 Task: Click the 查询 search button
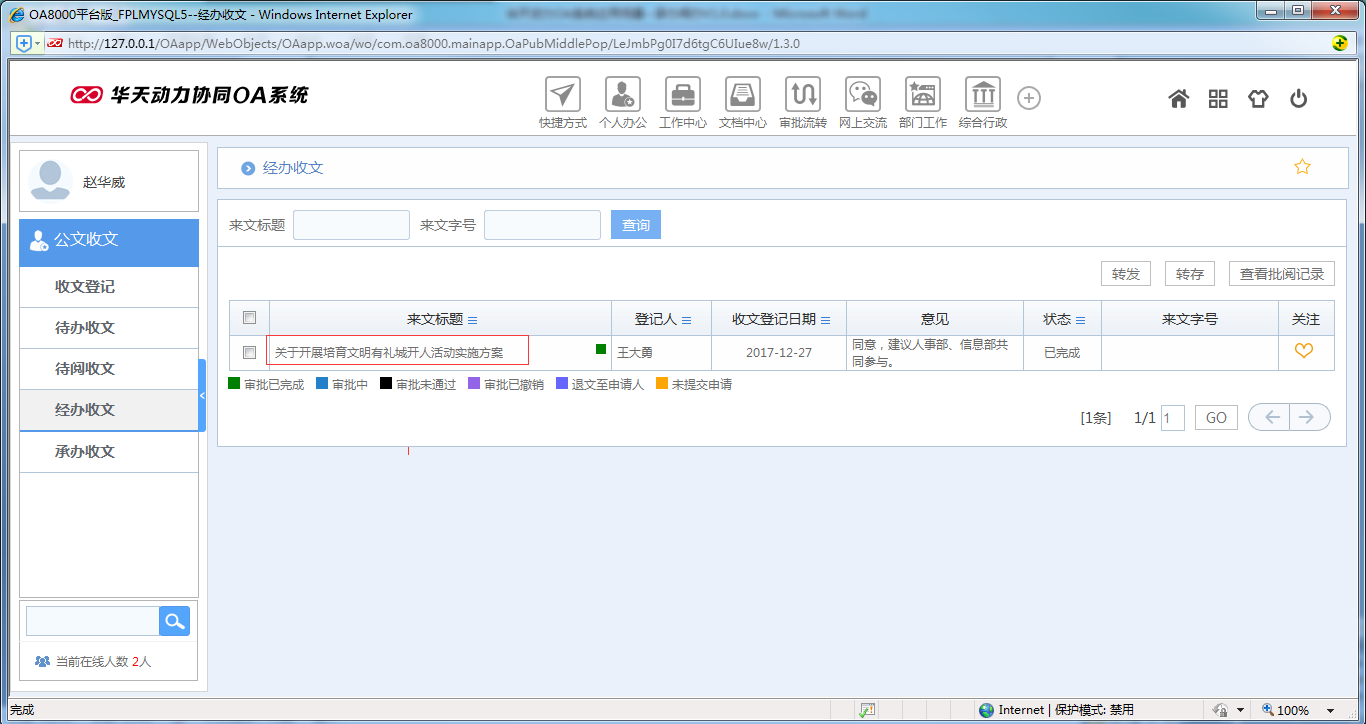[x=636, y=225]
